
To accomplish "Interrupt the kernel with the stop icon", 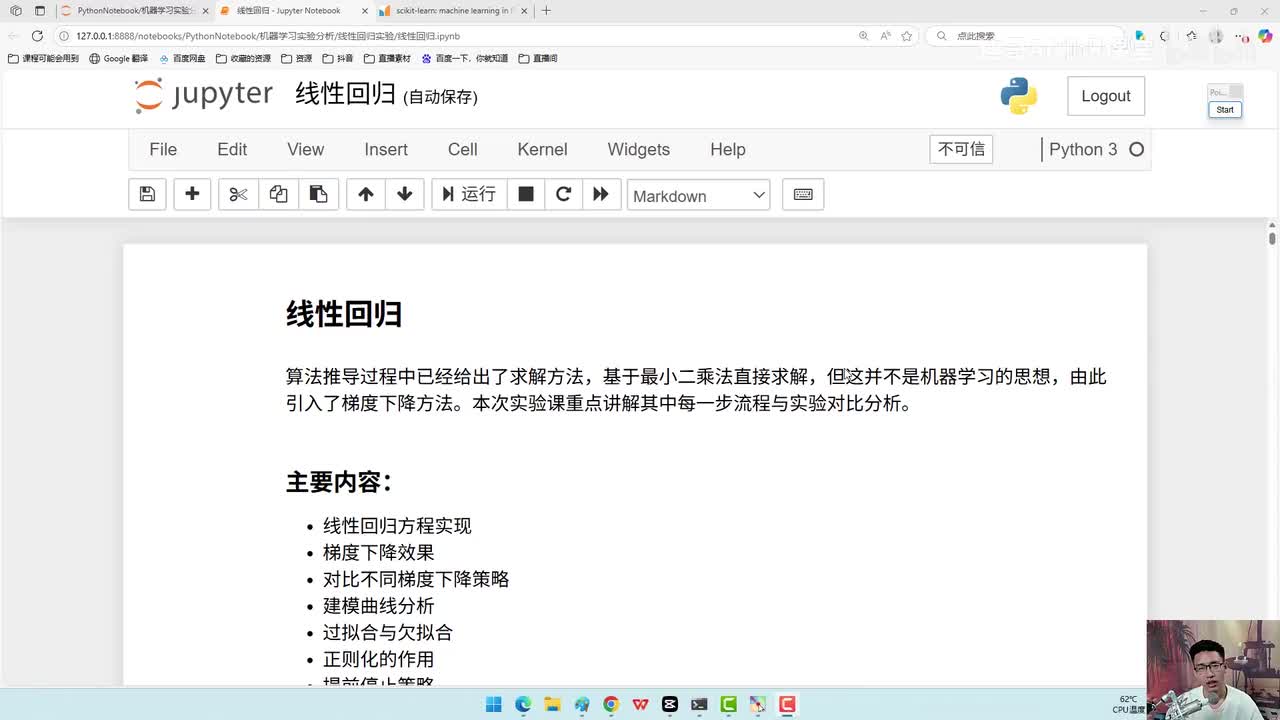I will (x=525, y=194).
